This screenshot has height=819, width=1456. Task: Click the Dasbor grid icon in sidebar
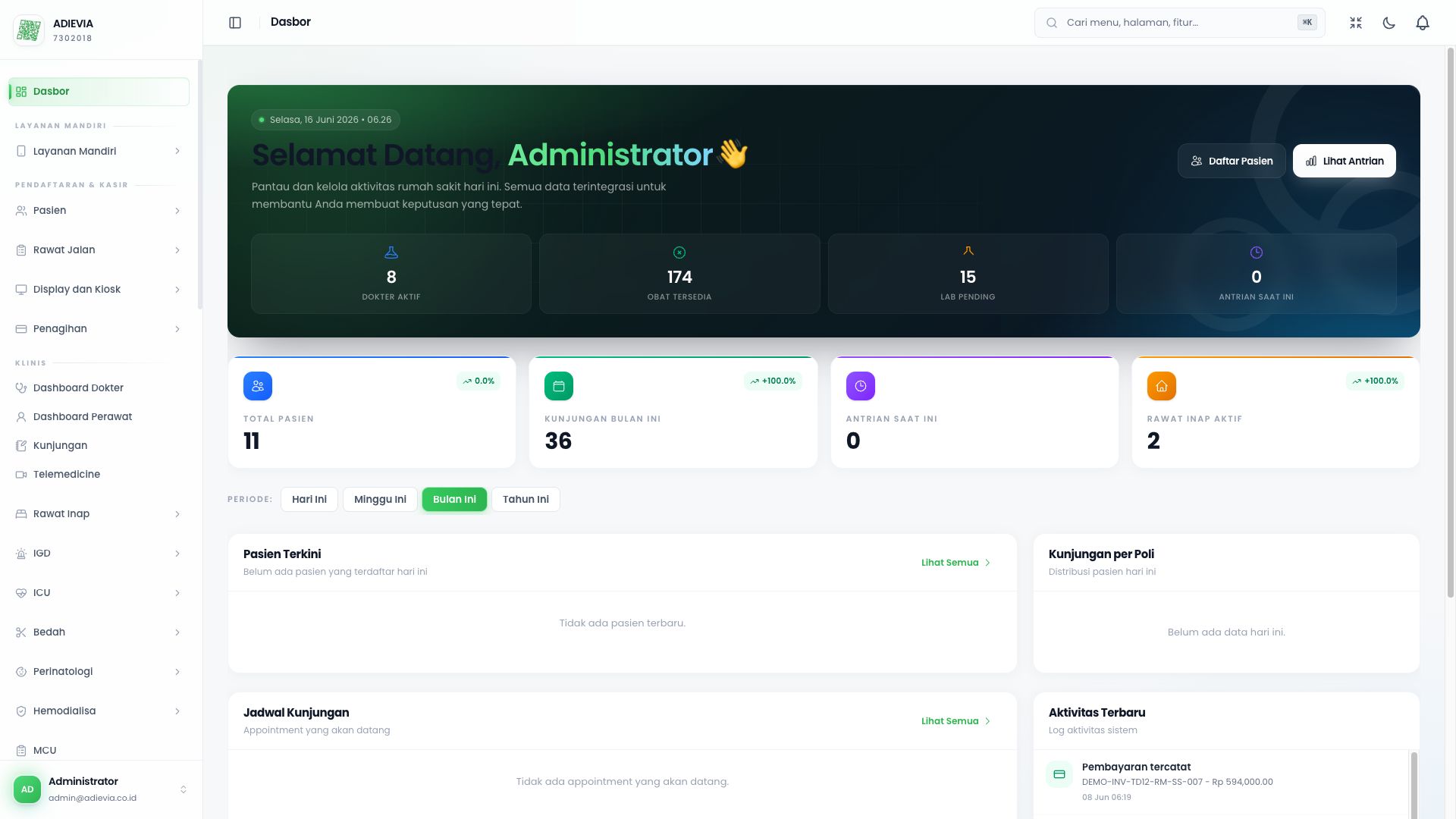pos(21,92)
